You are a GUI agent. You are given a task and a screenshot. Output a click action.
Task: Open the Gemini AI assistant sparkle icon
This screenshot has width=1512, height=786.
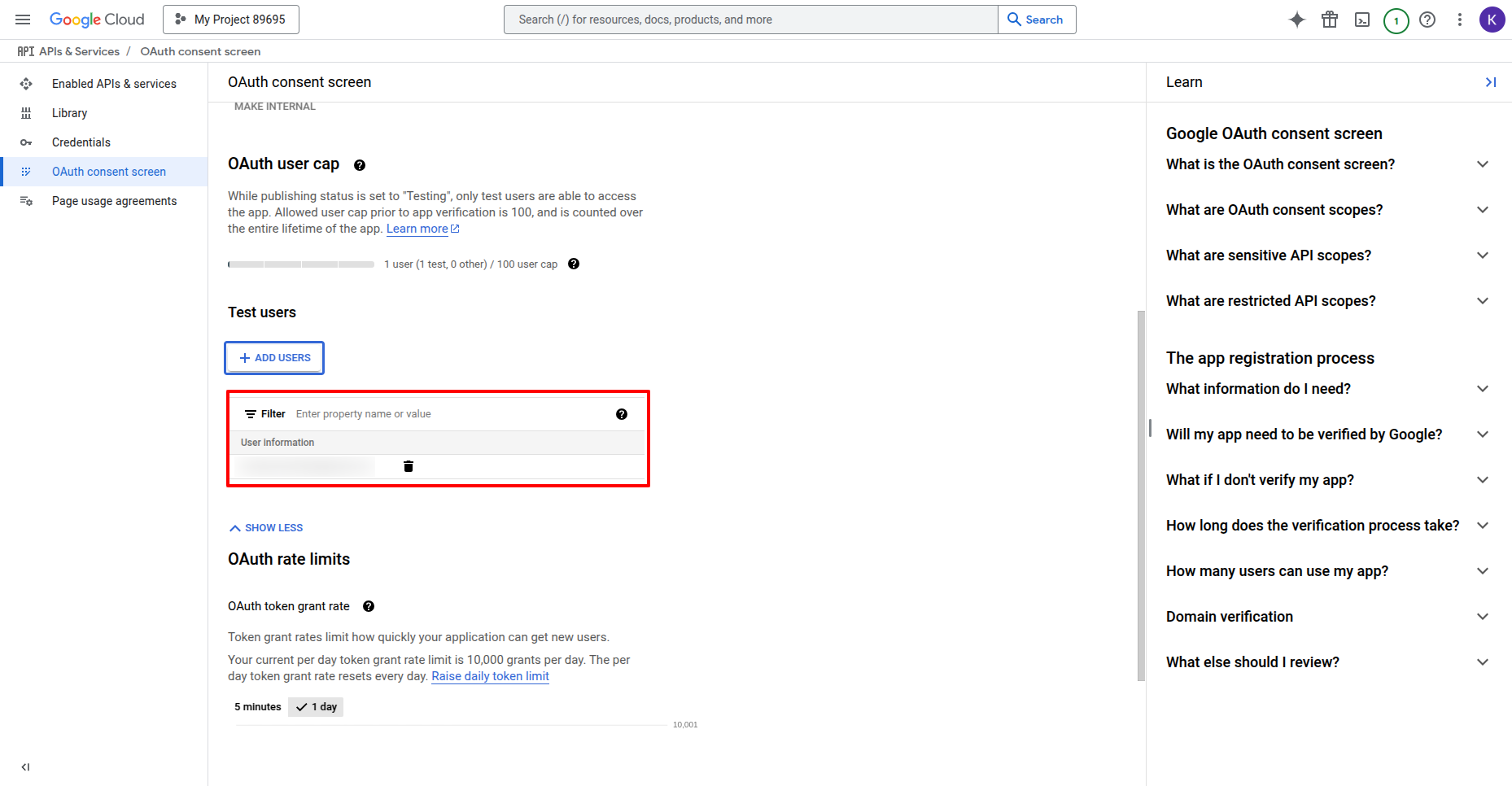pos(1297,20)
